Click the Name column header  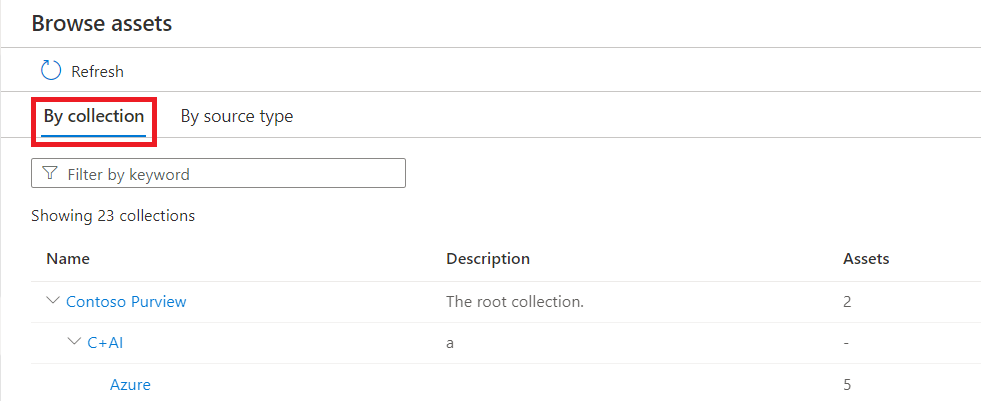pos(68,259)
